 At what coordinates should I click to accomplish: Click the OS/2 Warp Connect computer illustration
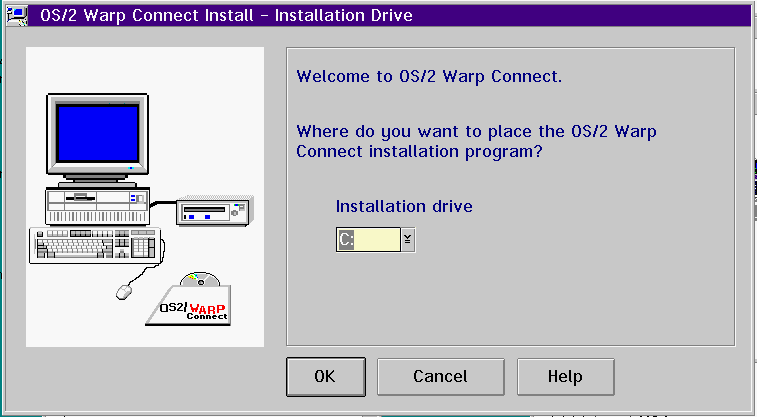pos(145,197)
